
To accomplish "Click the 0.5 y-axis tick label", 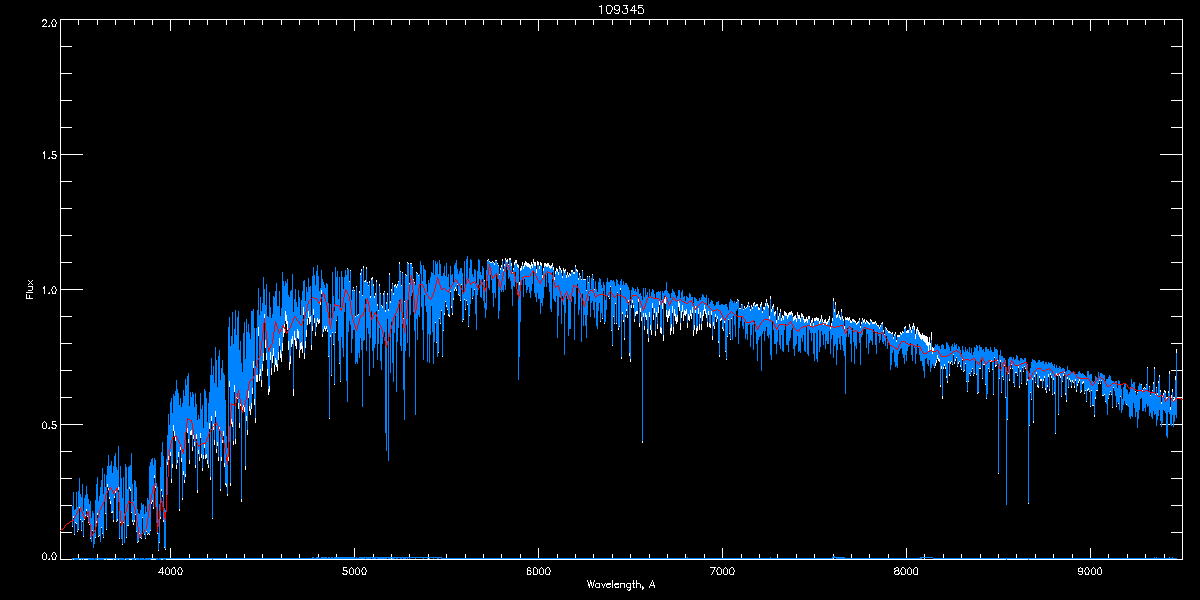I will (48, 424).
